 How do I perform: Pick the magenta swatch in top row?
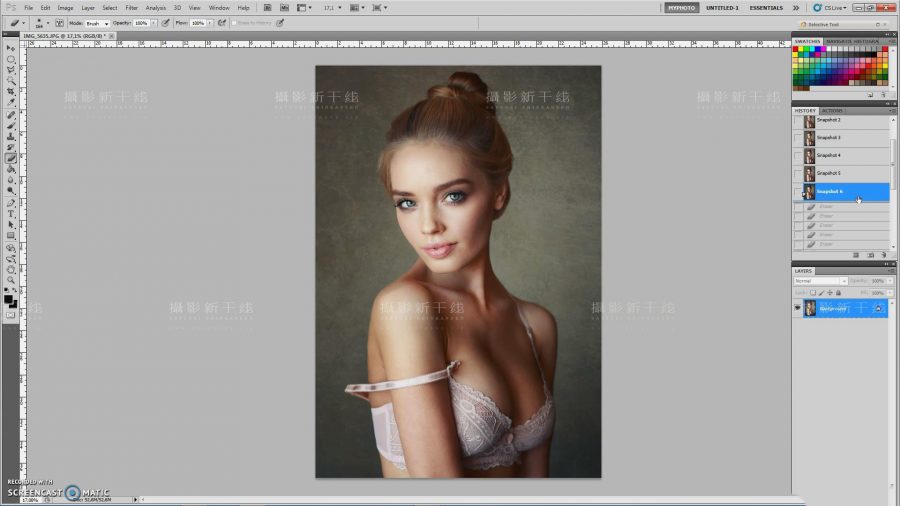click(x=824, y=49)
